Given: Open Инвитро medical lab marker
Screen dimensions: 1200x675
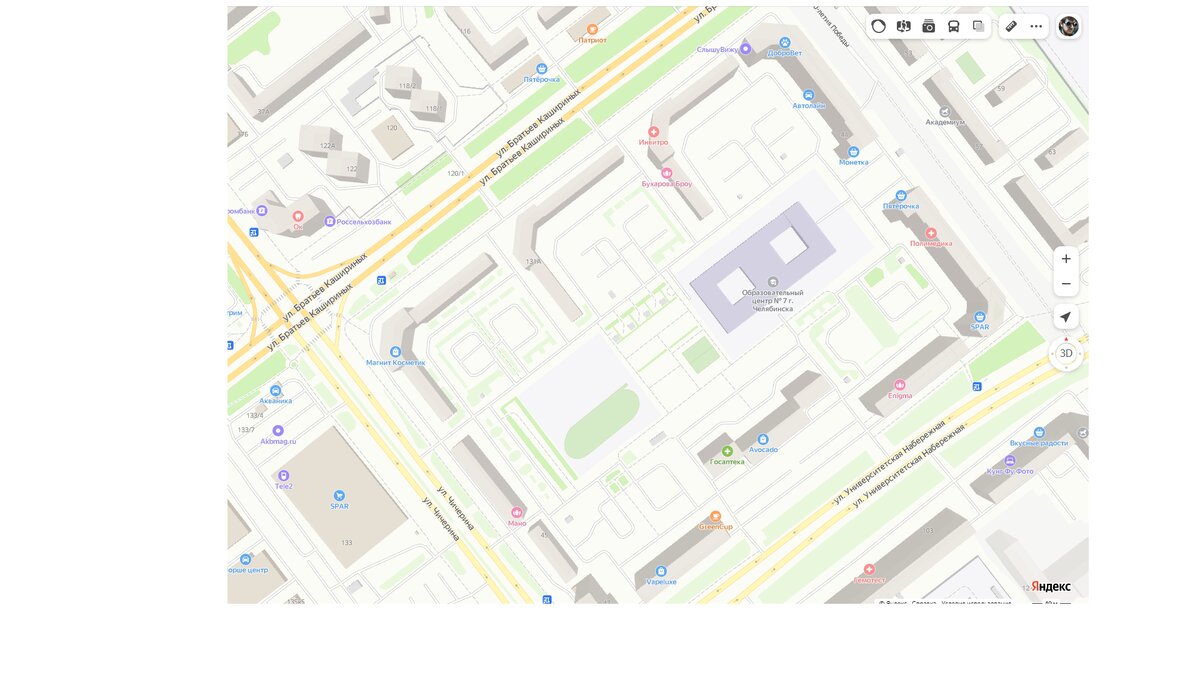Looking at the screenshot, I should [x=653, y=132].
